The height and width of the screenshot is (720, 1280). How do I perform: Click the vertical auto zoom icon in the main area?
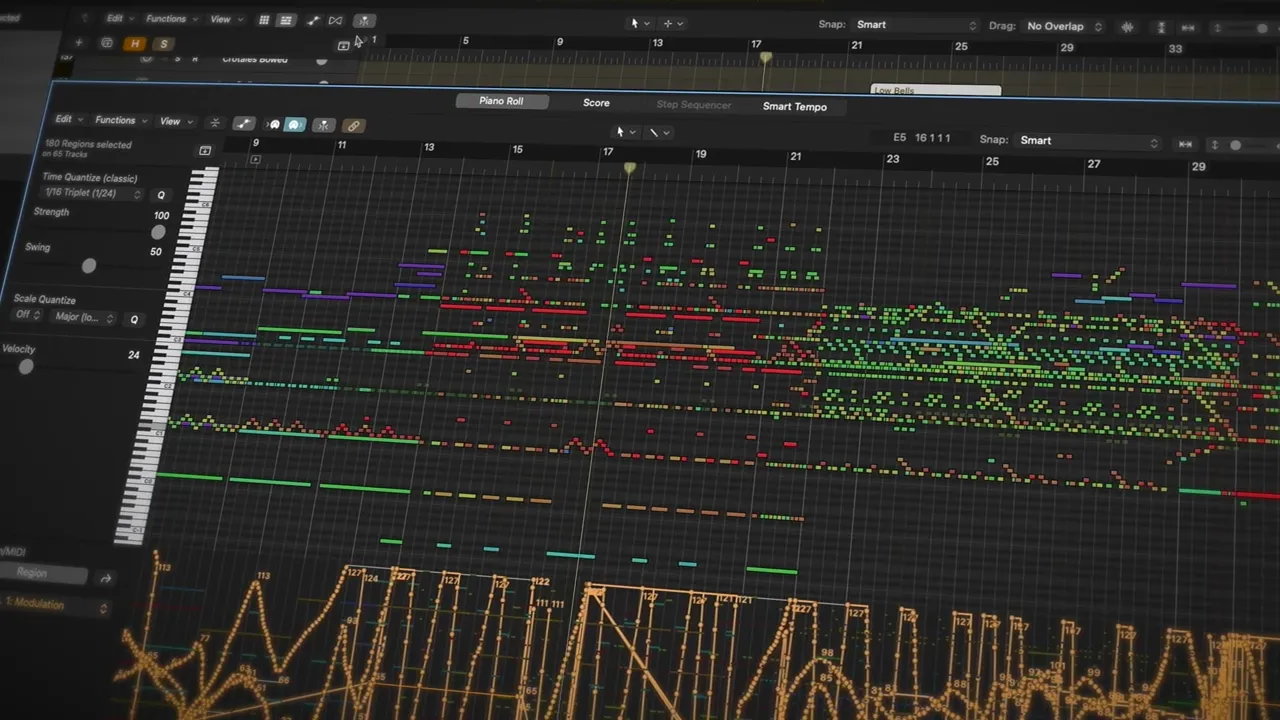(1159, 28)
